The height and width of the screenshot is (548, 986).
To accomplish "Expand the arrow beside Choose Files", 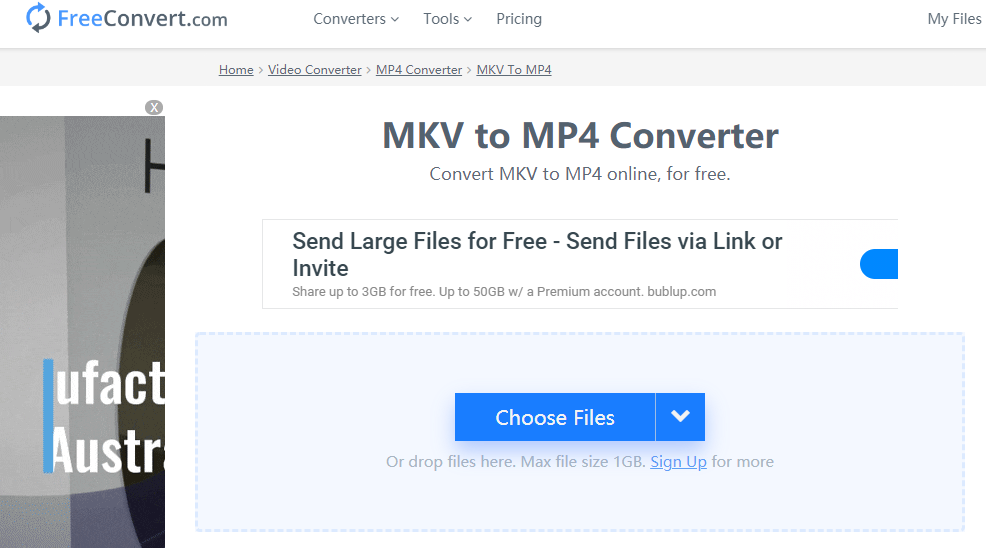I will 681,417.
